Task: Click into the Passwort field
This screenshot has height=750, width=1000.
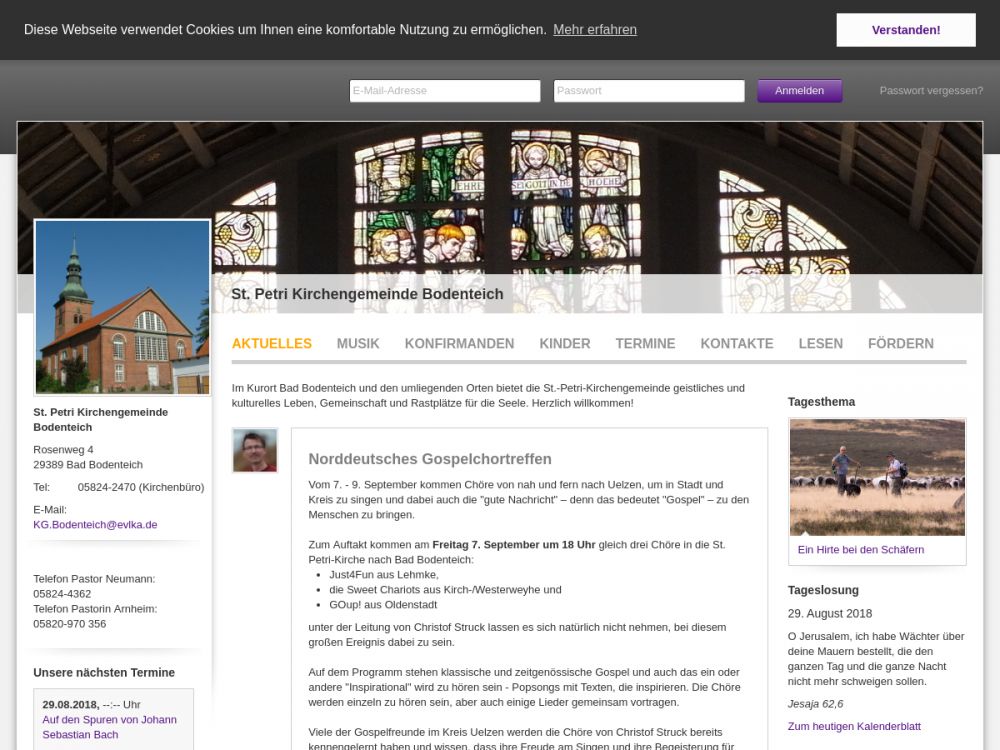Action: coord(648,91)
